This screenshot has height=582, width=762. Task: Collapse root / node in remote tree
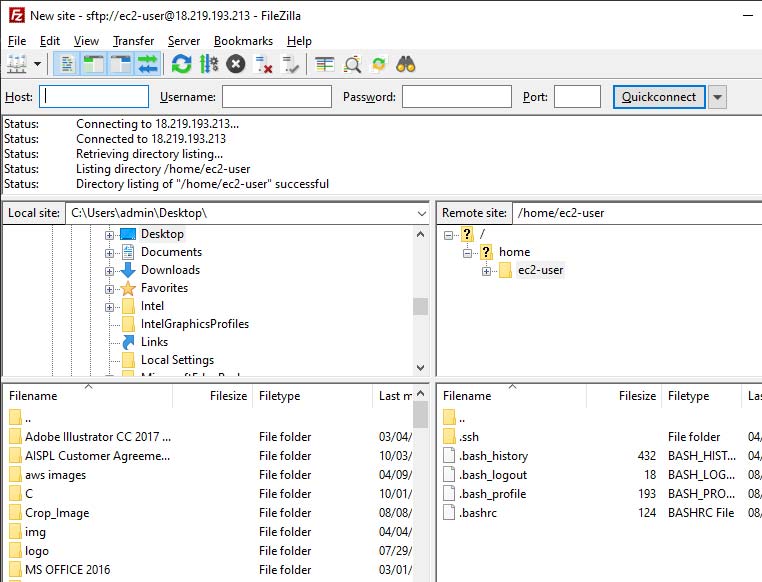(x=449, y=235)
